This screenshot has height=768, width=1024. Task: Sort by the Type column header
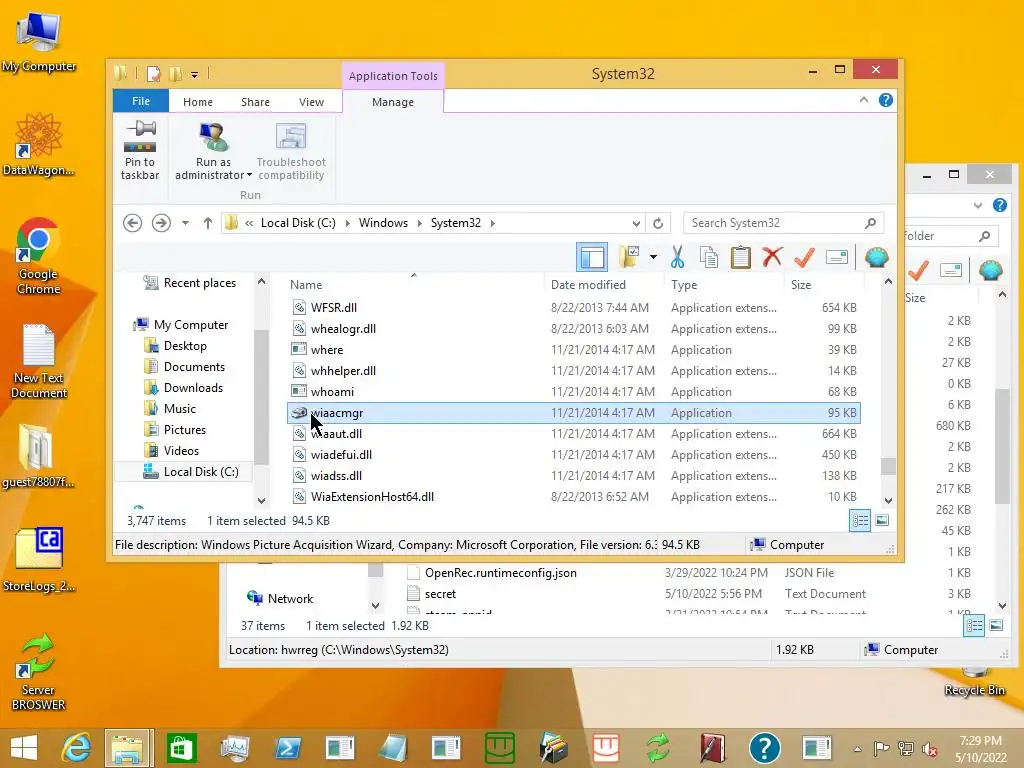click(724, 285)
